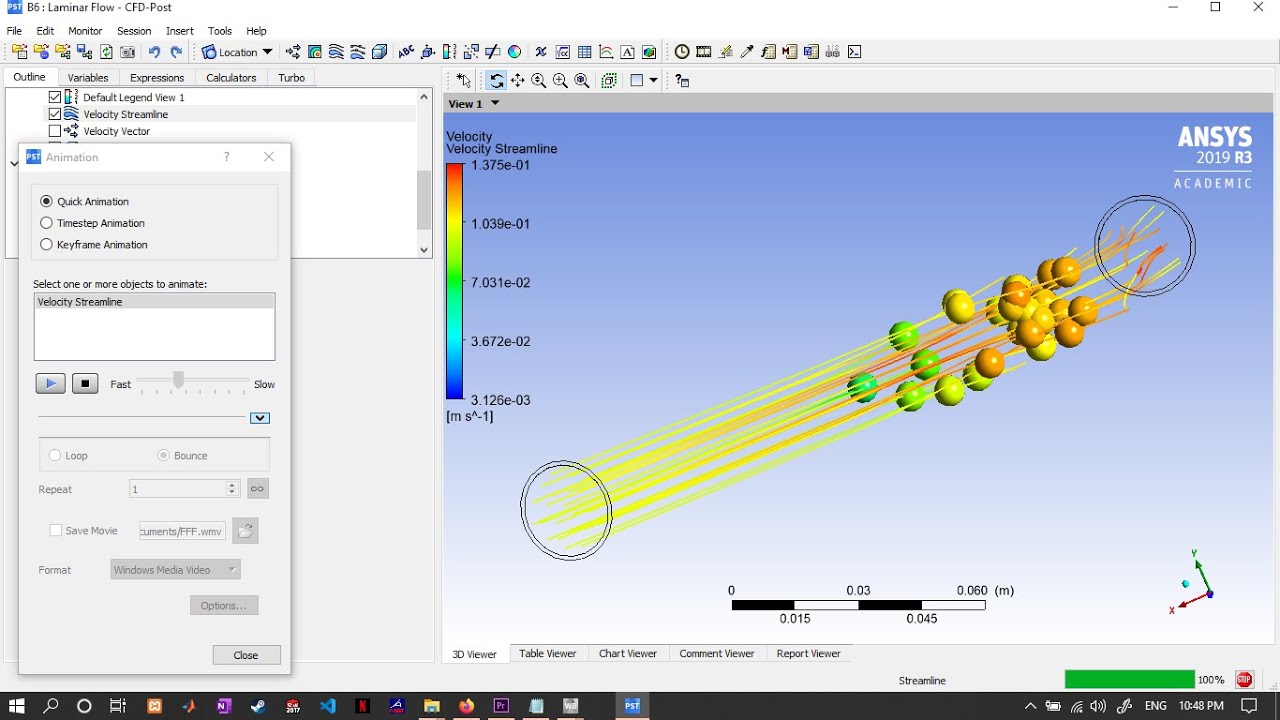Open the Session menu
Screen dimensions: 1280x720
(134, 31)
